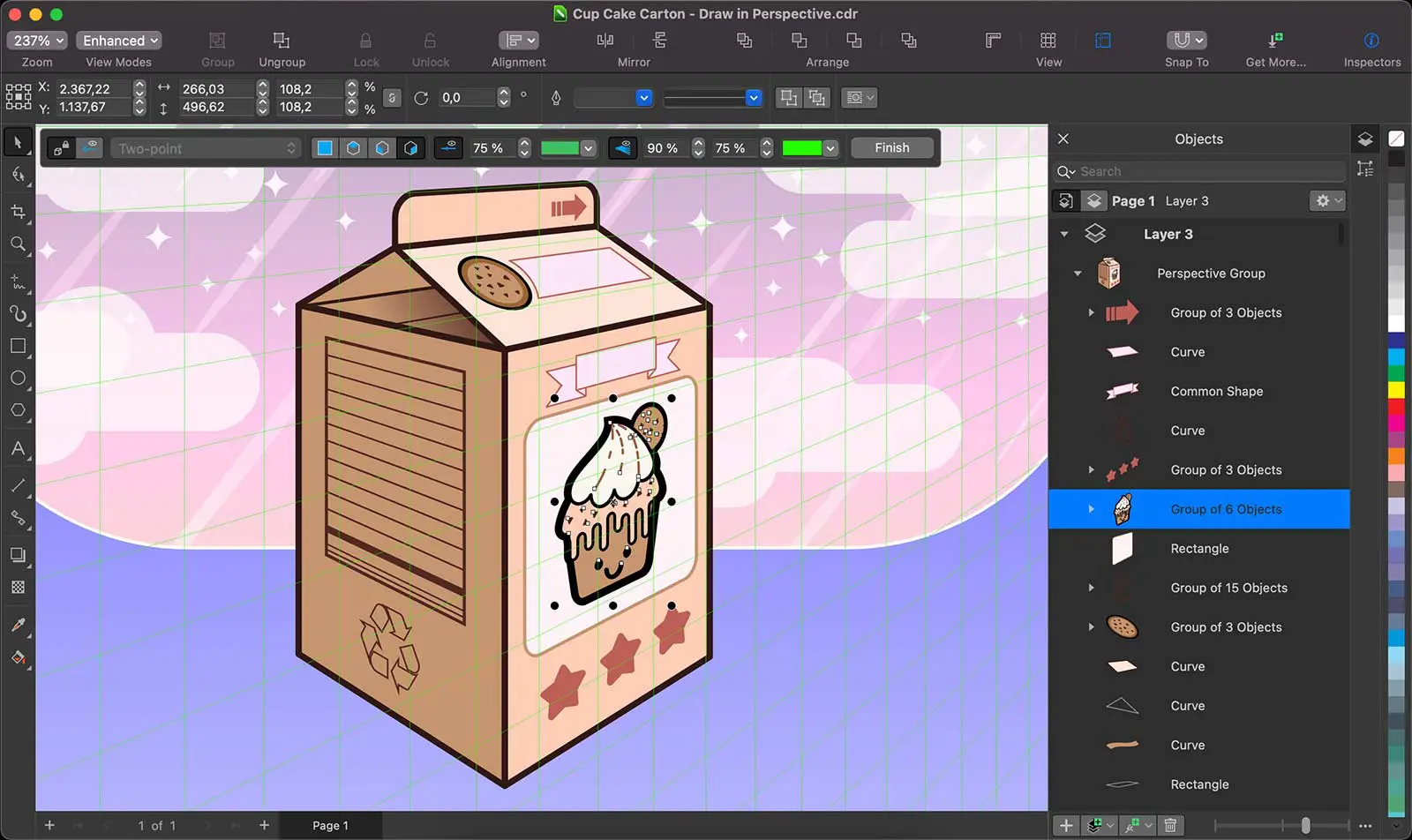The width and height of the screenshot is (1412, 840).
Task: Open the 237% zoom level dropdown
Action: pyautogui.click(x=36, y=41)
